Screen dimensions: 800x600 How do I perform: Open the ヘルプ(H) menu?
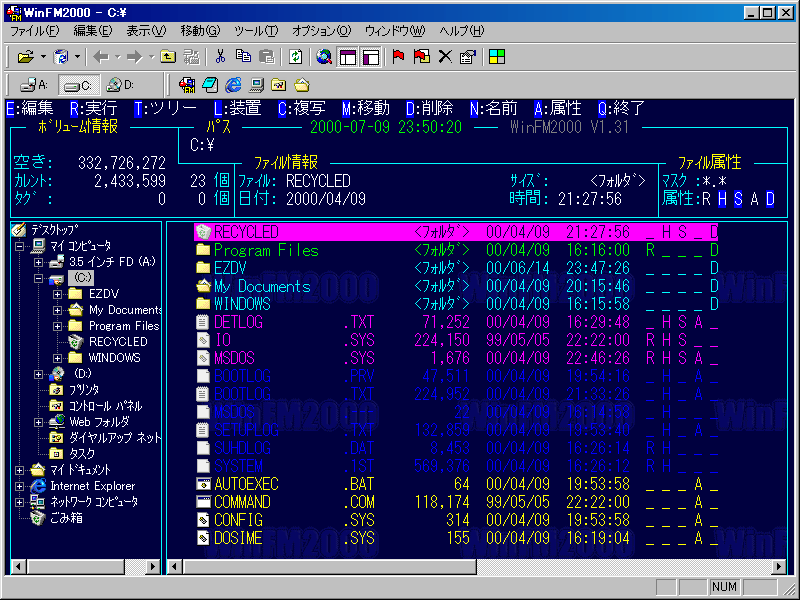pyautogui.click(x=462, y=31)
